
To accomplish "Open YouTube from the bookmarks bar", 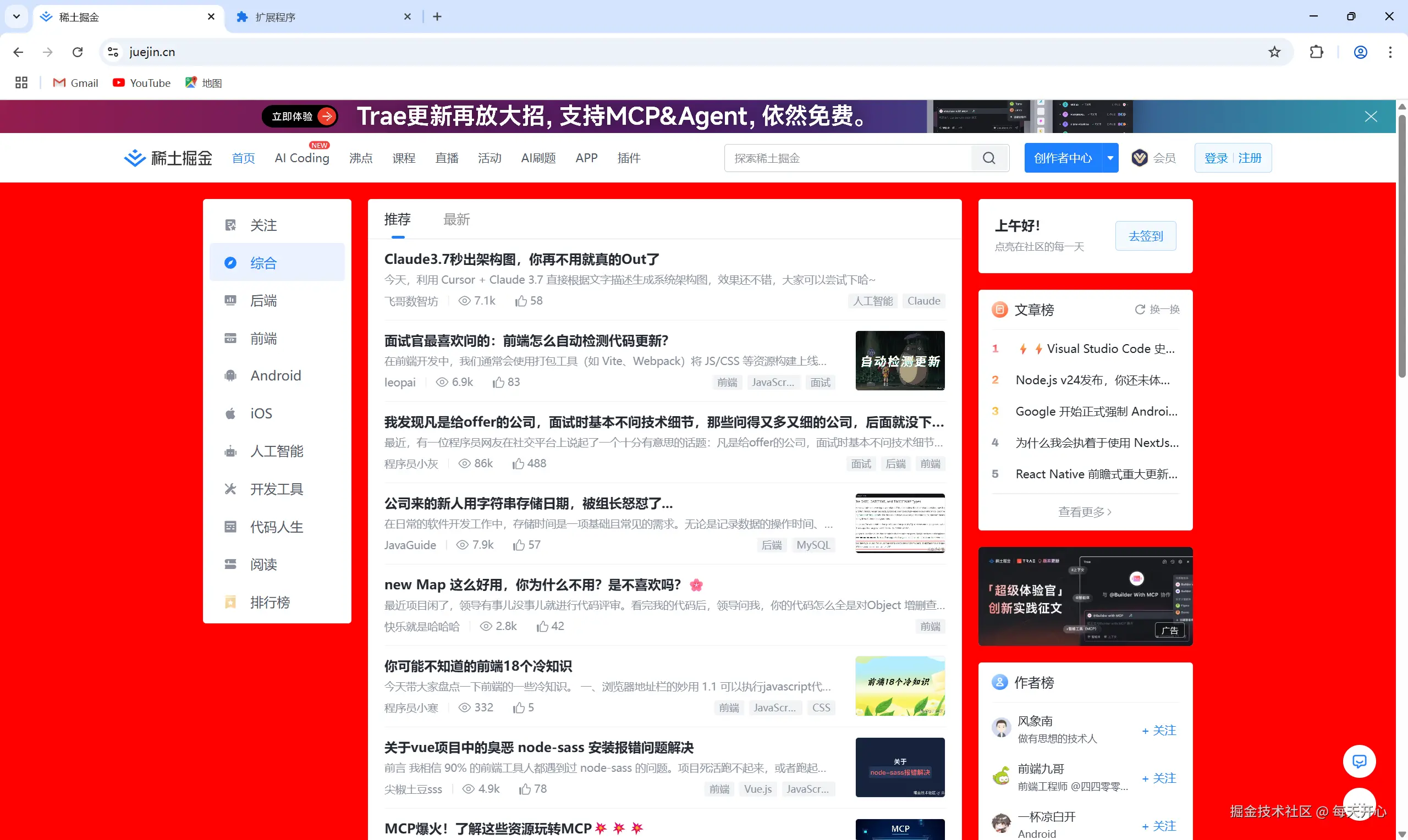I will pyautogui.click(x=141, y=82).
